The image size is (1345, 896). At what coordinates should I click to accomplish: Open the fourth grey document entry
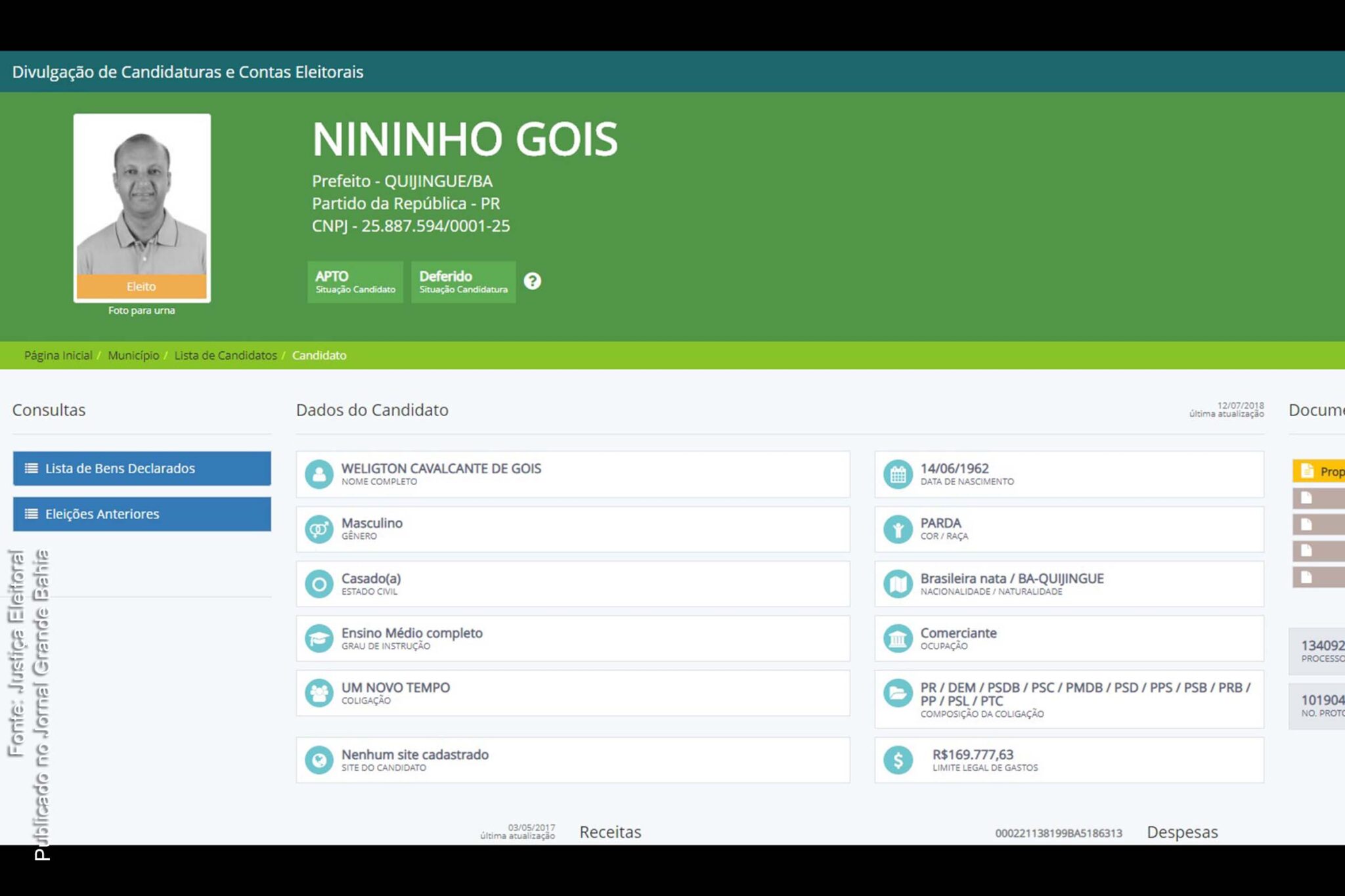[1319, 577]
